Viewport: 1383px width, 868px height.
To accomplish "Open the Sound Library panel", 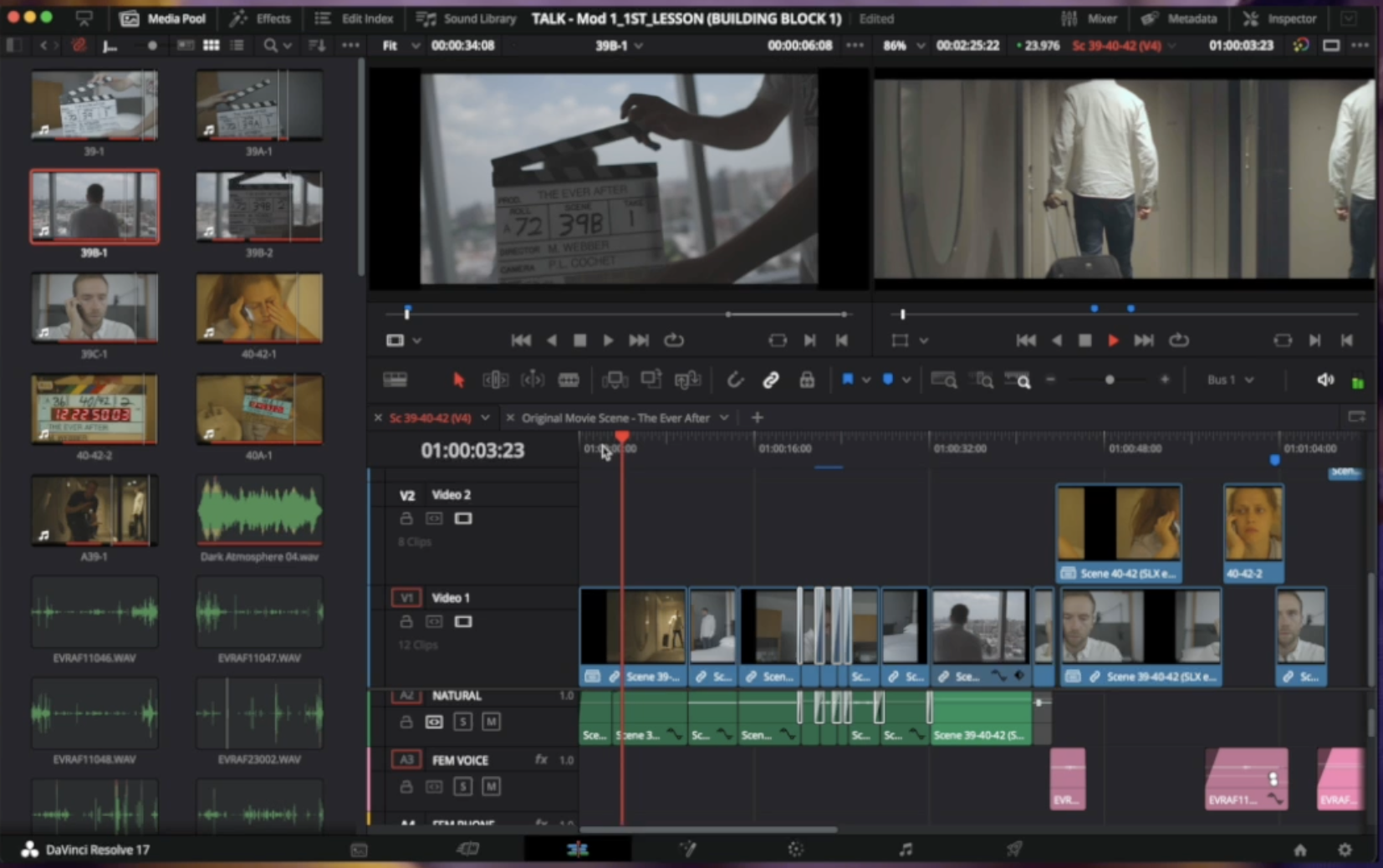I will click(467, 18).
